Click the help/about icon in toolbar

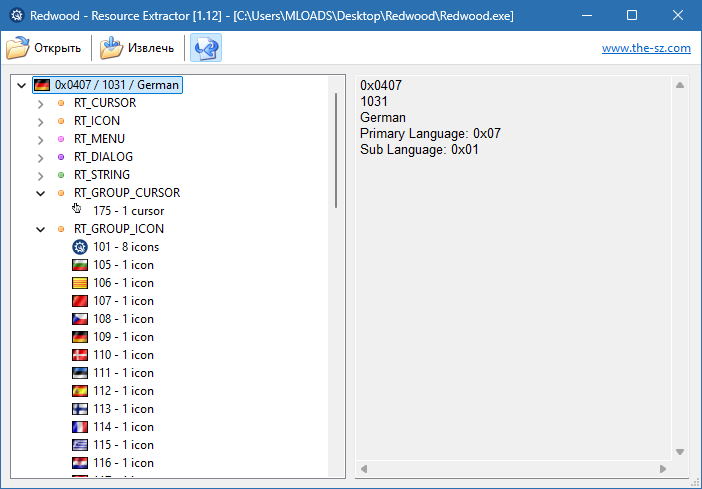(x=206, y=48)
